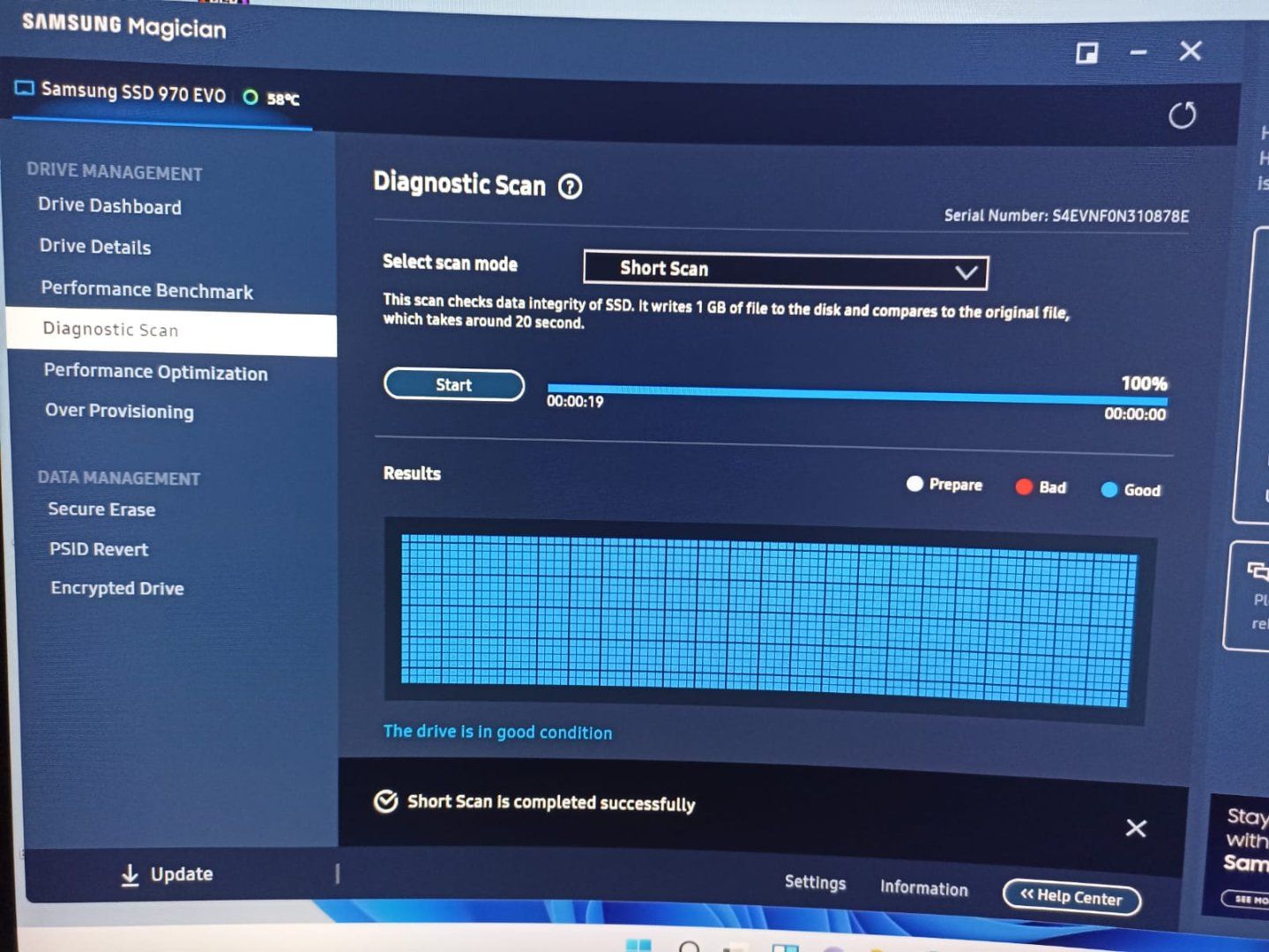Expand the Help Center panel

(x=1071, y=897)
